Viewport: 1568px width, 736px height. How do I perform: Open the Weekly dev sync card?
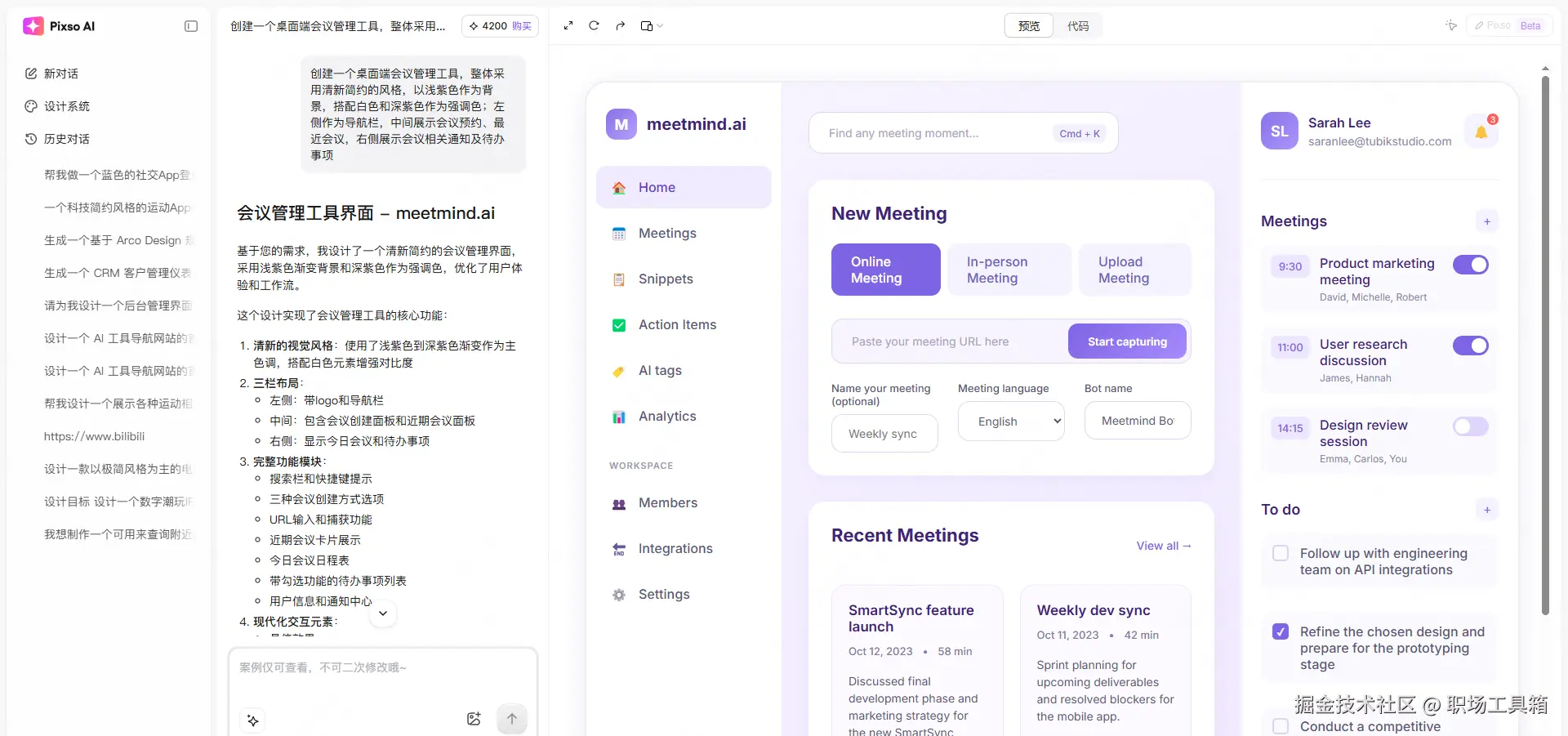point(1106,660)
